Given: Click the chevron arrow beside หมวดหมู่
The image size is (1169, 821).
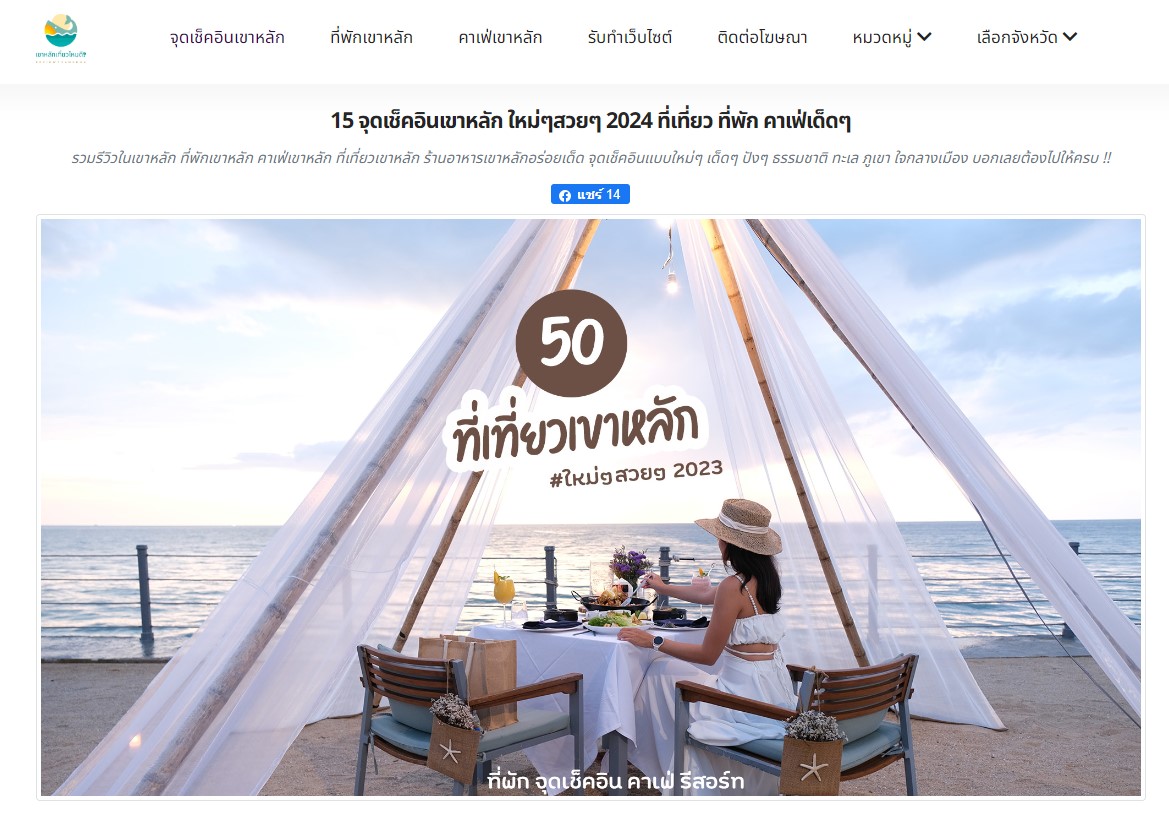Looking at the screenshot, I should click(924, 37).
